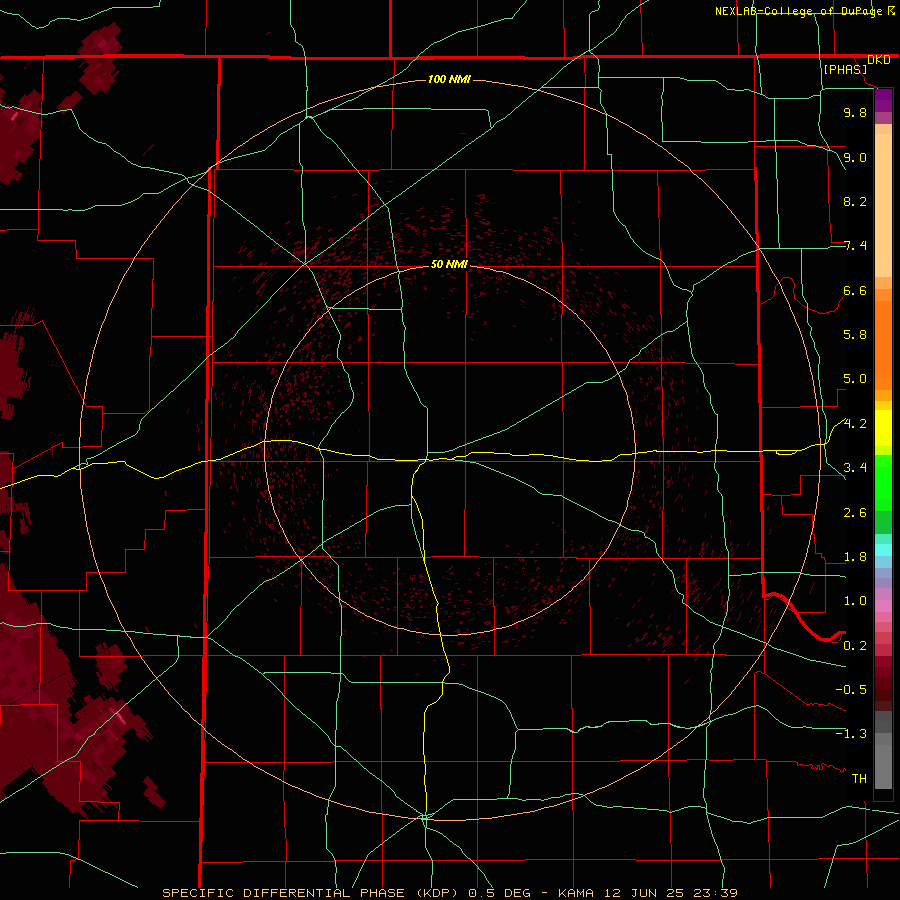The height and width of the screenshot is (900, 900).
Task: Click the TH label on the legend
Action: point(859,779)
